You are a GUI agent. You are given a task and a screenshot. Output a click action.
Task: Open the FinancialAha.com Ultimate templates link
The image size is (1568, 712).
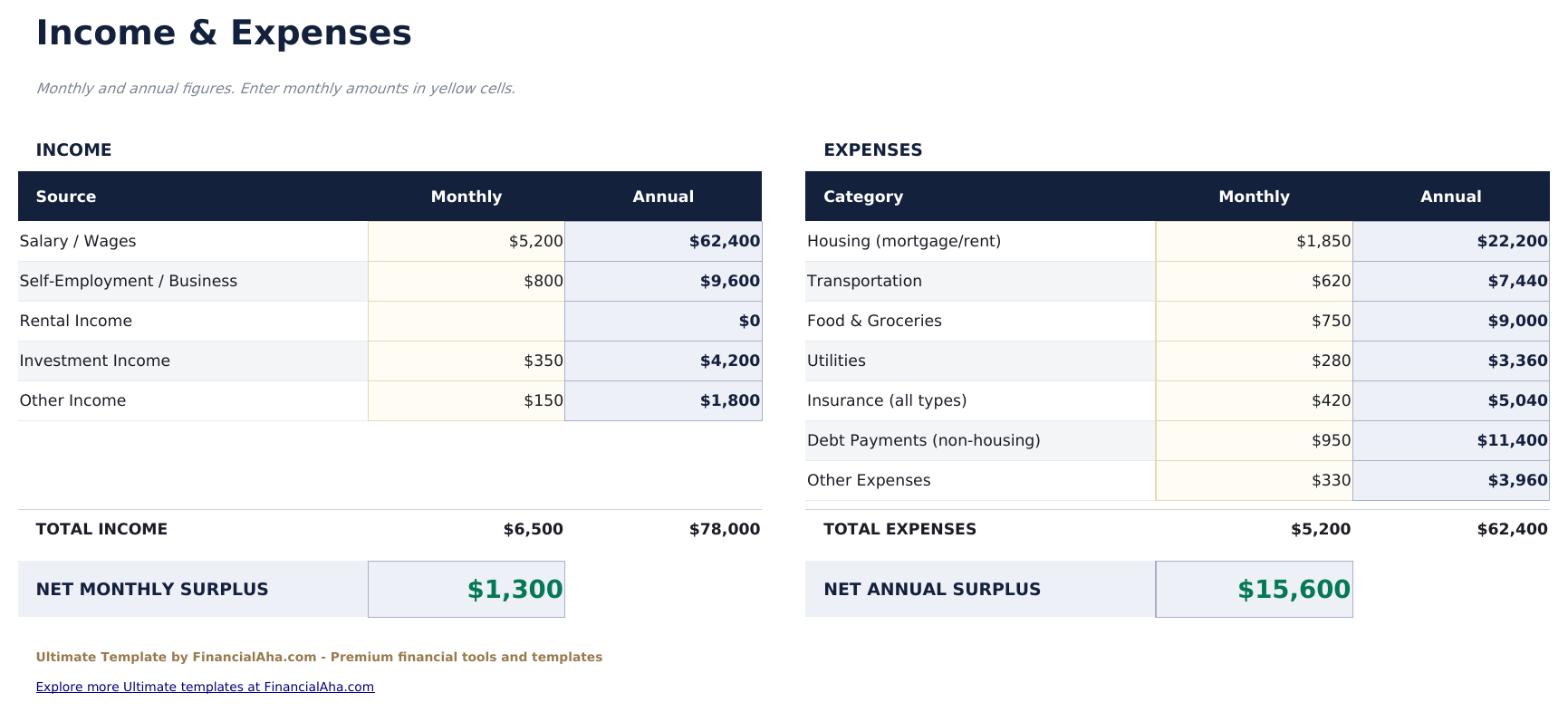[205, 687]
